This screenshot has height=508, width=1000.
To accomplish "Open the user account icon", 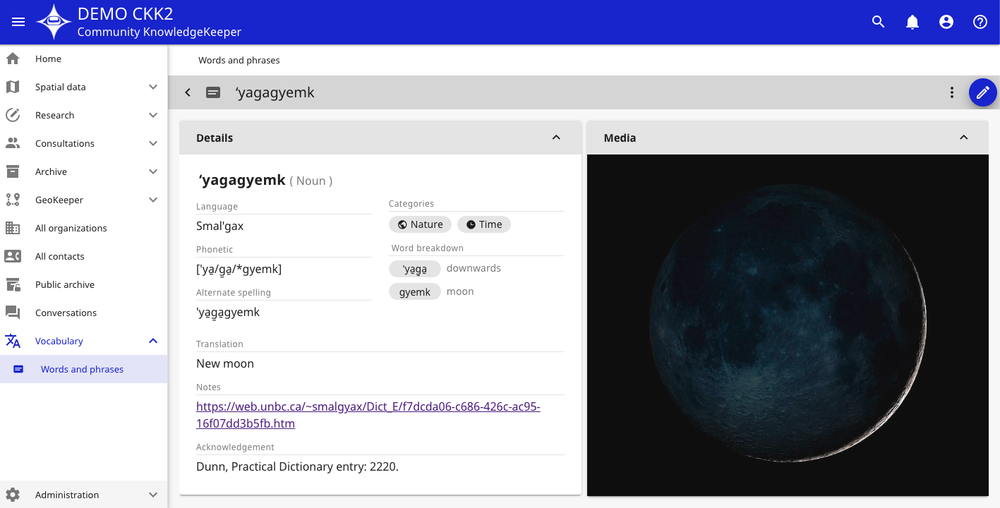I will 946,22.
